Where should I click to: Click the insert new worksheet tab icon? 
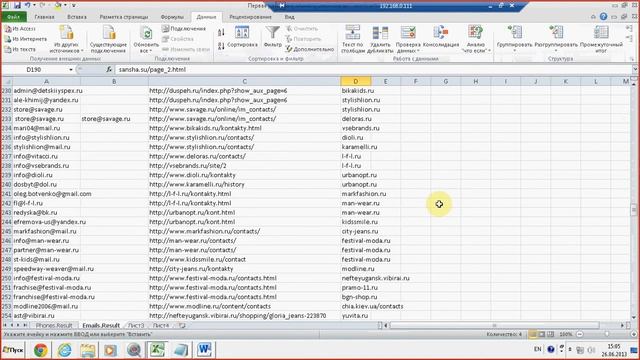tap(182, 326)
